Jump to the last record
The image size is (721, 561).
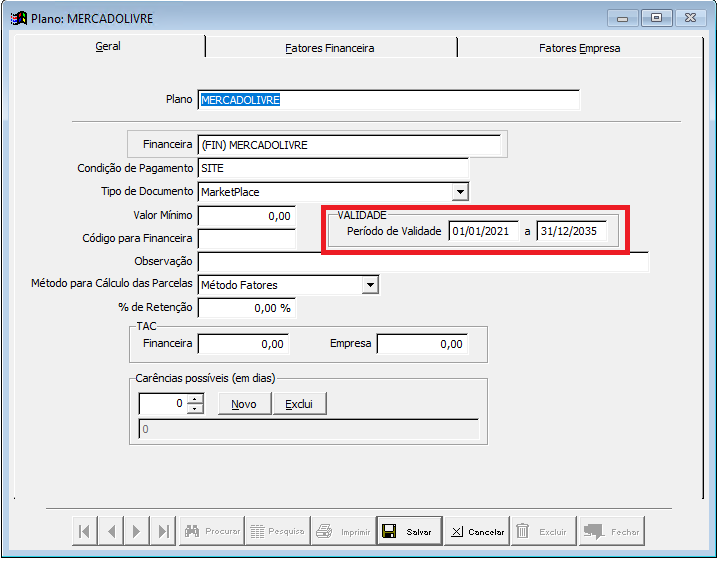click(x=163, y=531)
